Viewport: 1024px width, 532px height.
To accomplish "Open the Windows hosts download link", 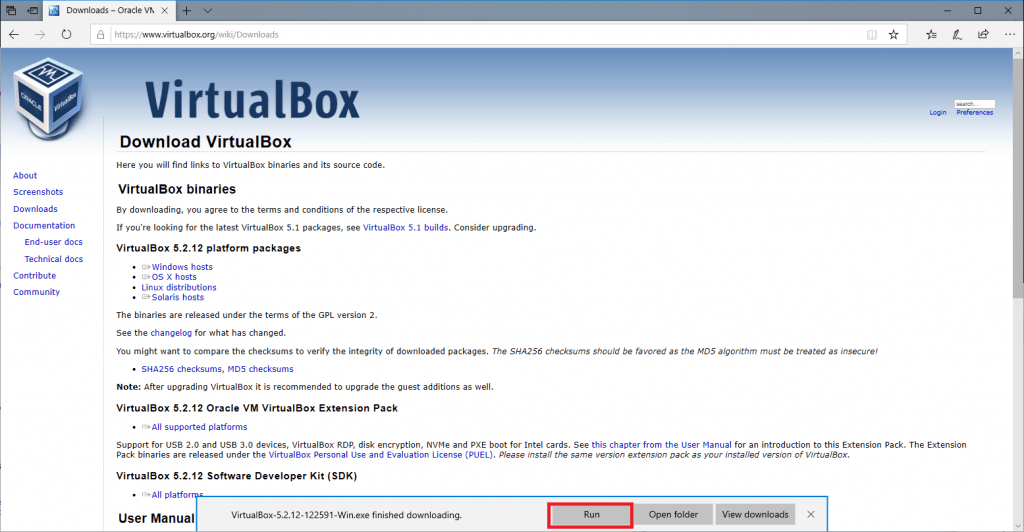I will [182, 267].
